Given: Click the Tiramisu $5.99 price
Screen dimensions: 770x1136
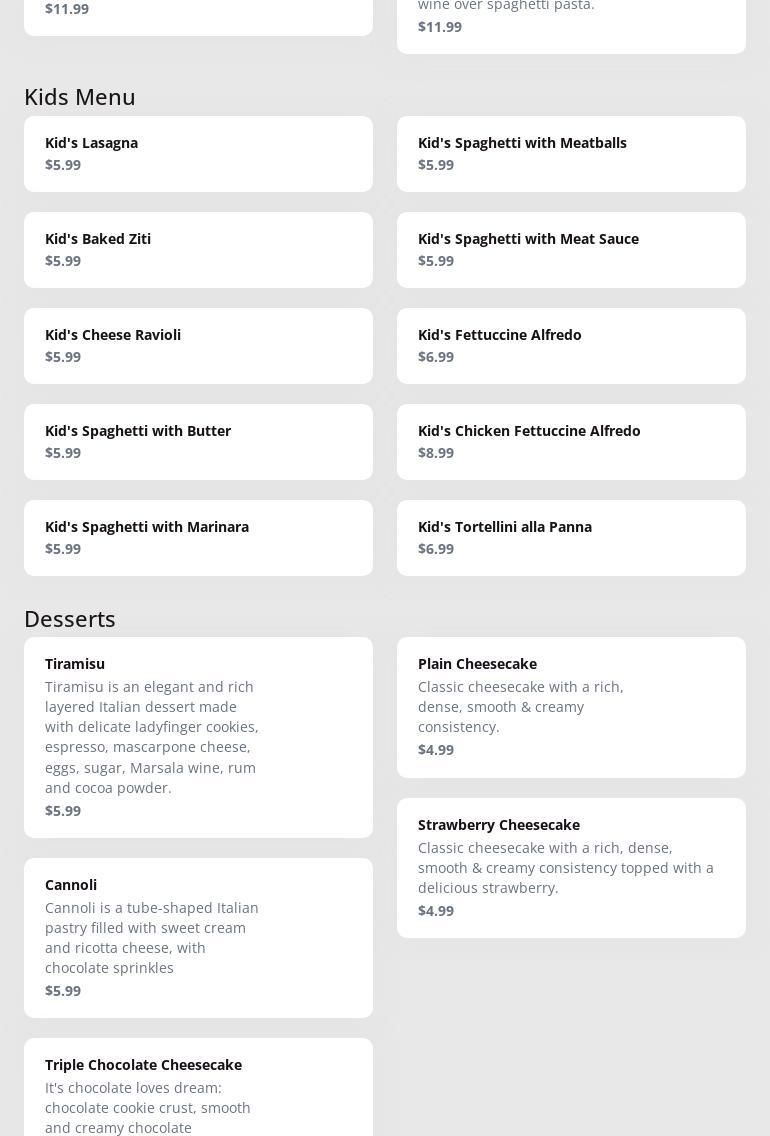Looking at the screenshot, I should coord(63,811).
